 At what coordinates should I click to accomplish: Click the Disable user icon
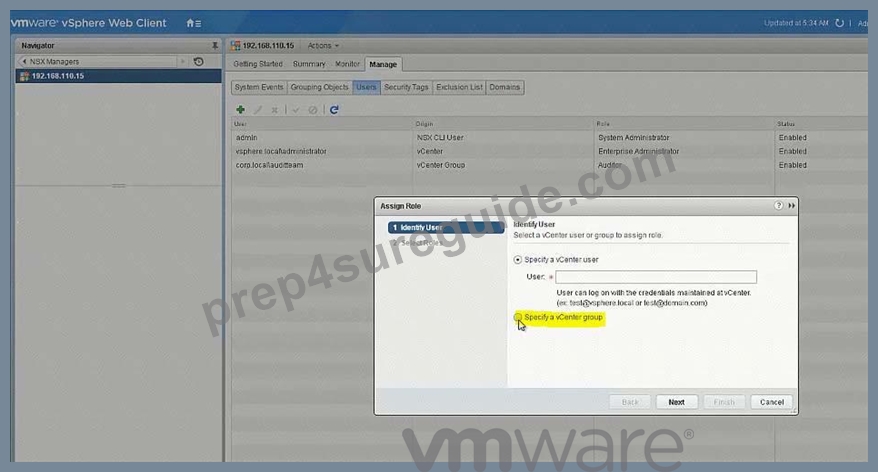pyautogui.click(x=313, y=110)
